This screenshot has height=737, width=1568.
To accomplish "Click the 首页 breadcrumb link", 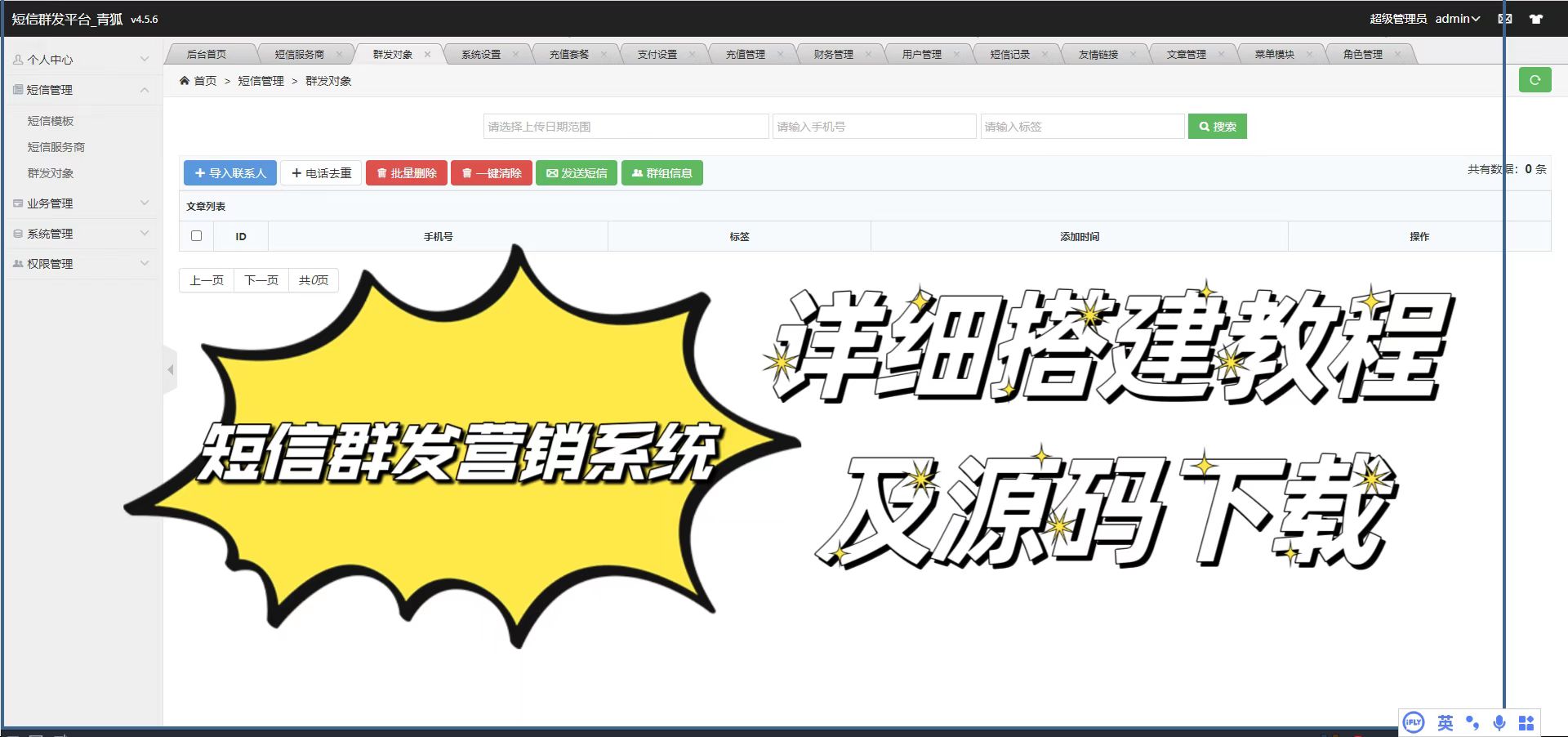I will (205, 80).
